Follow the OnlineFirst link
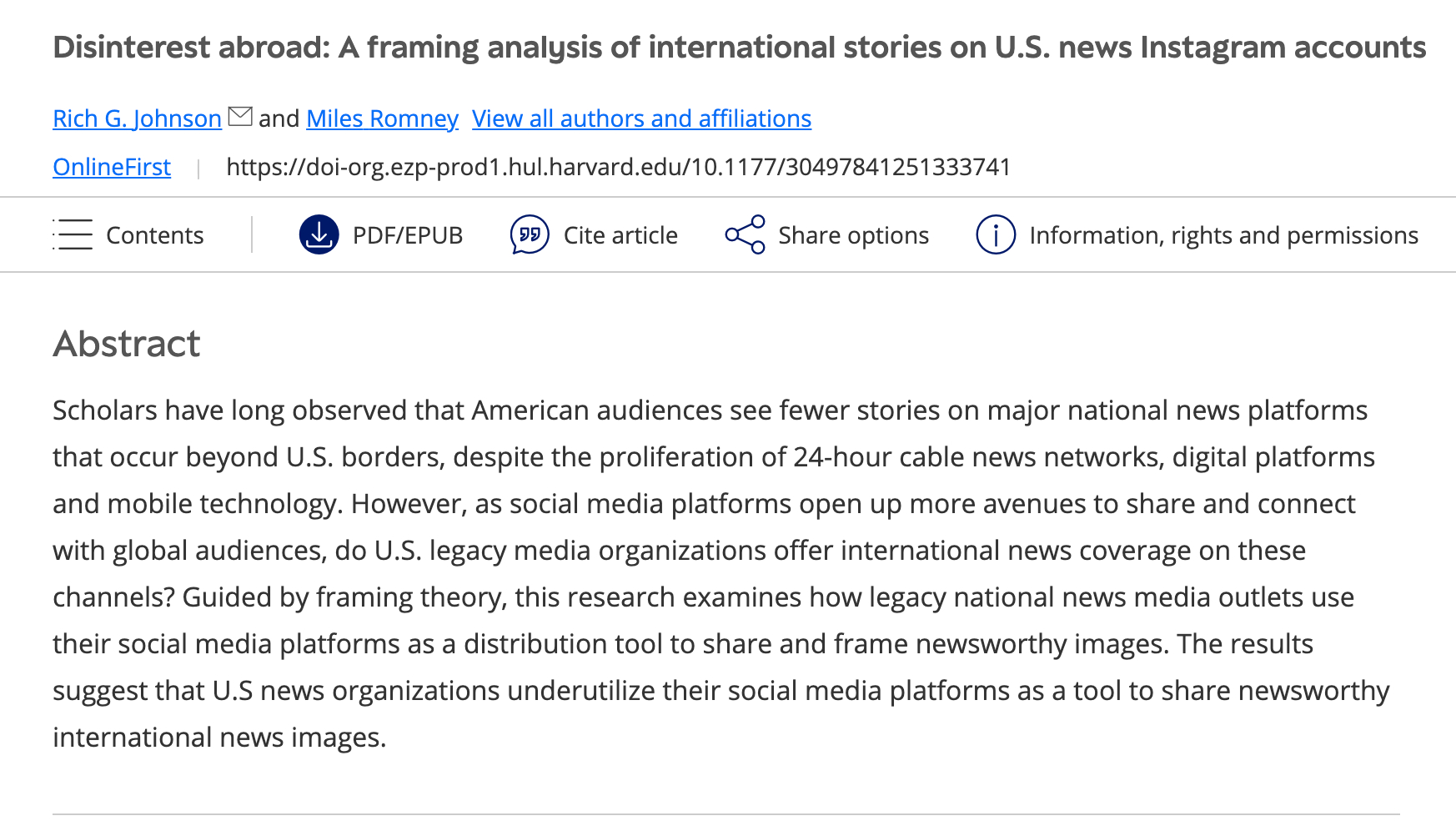 (x=112, y=167)
